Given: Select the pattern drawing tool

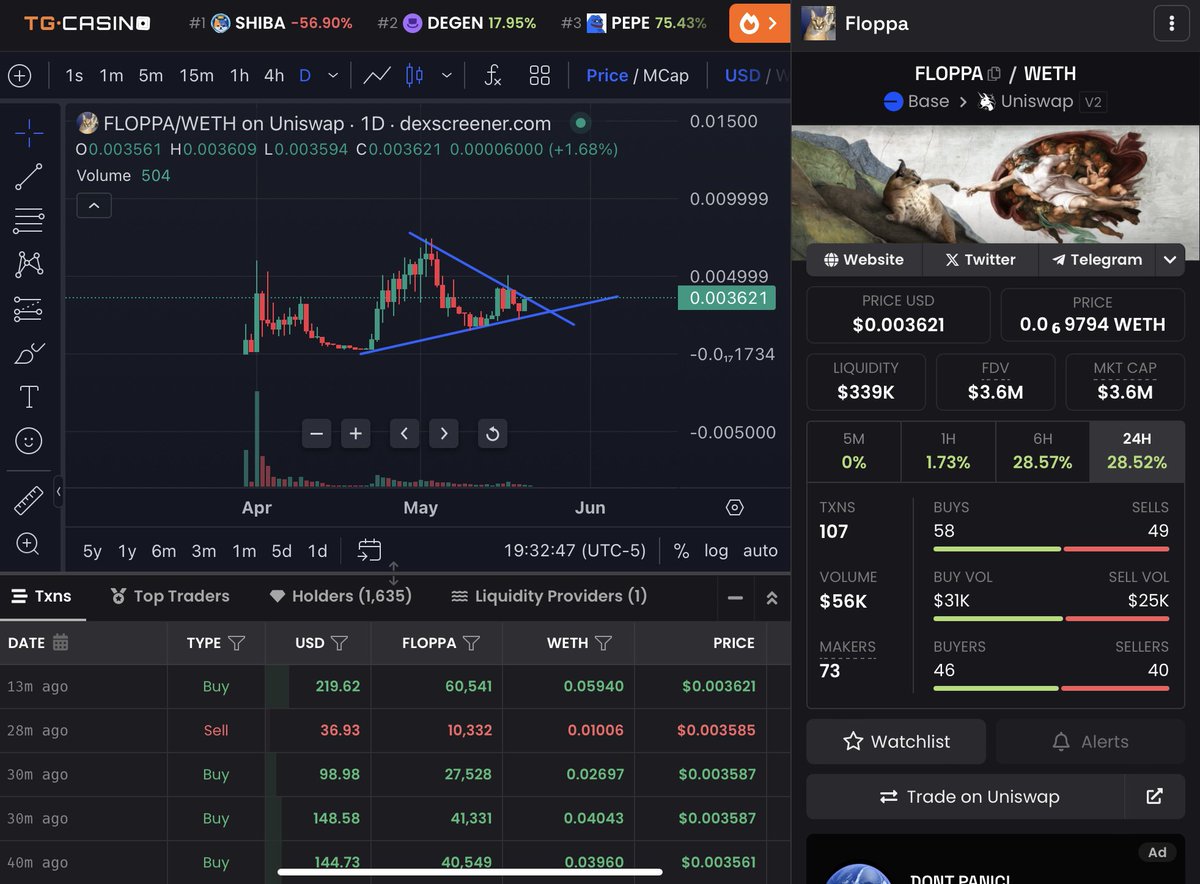Looking at the screenshot, I should (x=29, y=265).
